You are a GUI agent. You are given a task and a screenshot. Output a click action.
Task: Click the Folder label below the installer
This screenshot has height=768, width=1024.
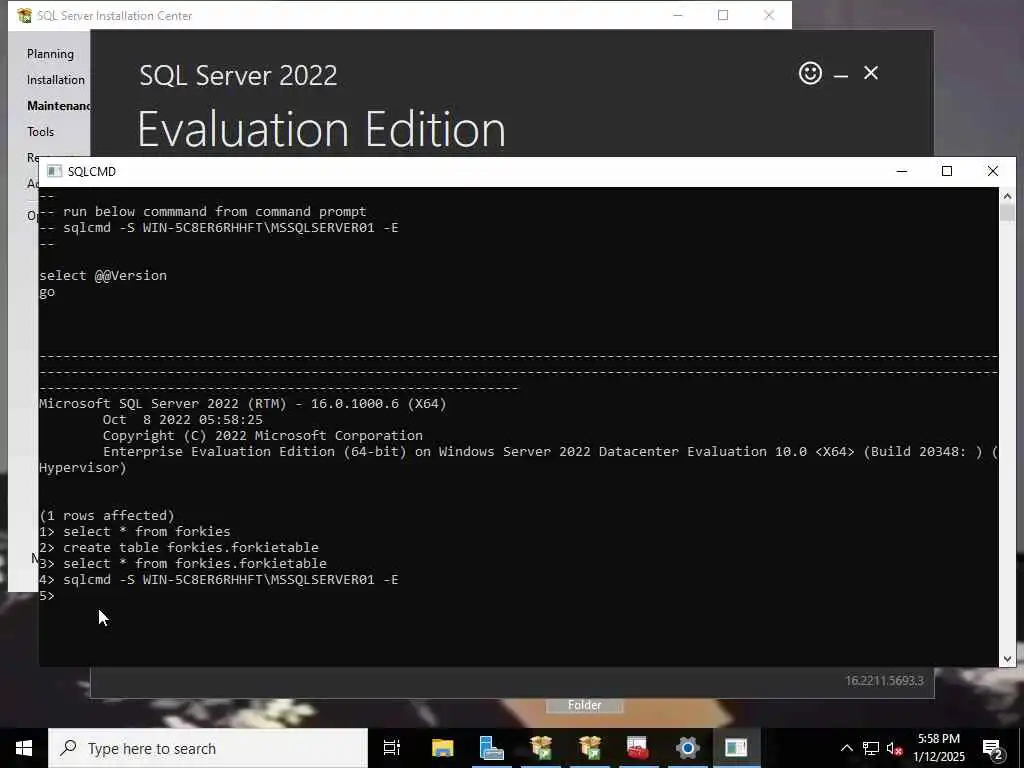584,705
